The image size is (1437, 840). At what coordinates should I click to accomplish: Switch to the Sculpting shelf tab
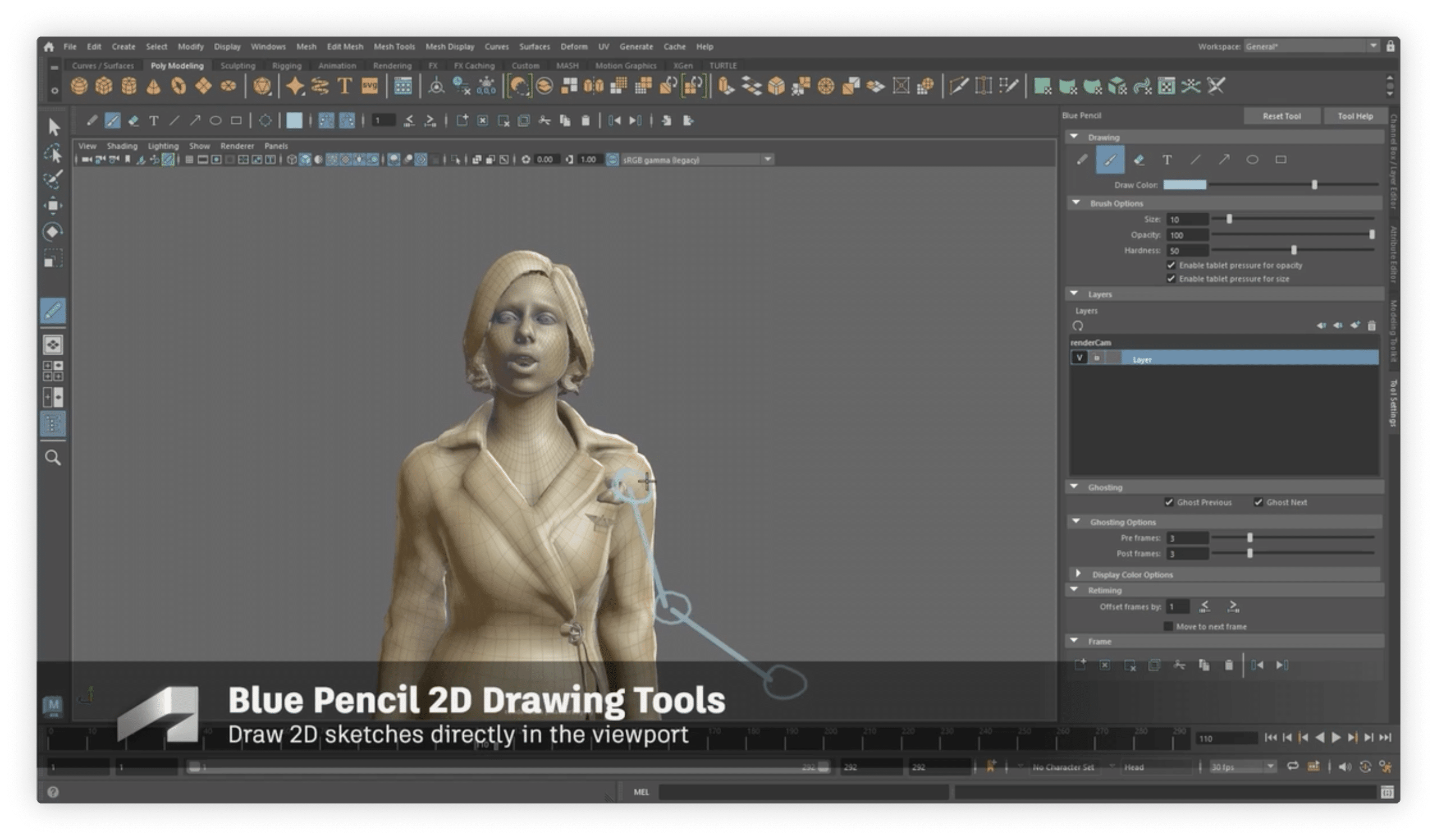pos(238,66)
